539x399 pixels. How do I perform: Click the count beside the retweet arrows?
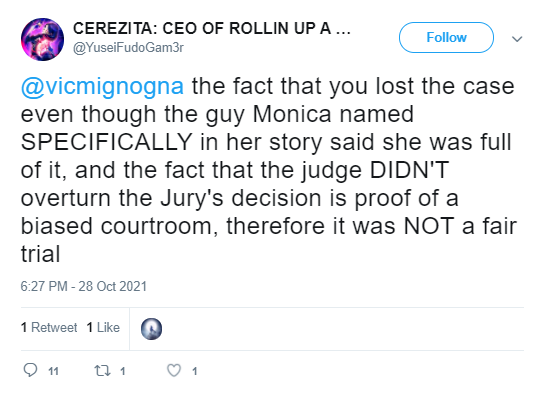click(123, 371)
